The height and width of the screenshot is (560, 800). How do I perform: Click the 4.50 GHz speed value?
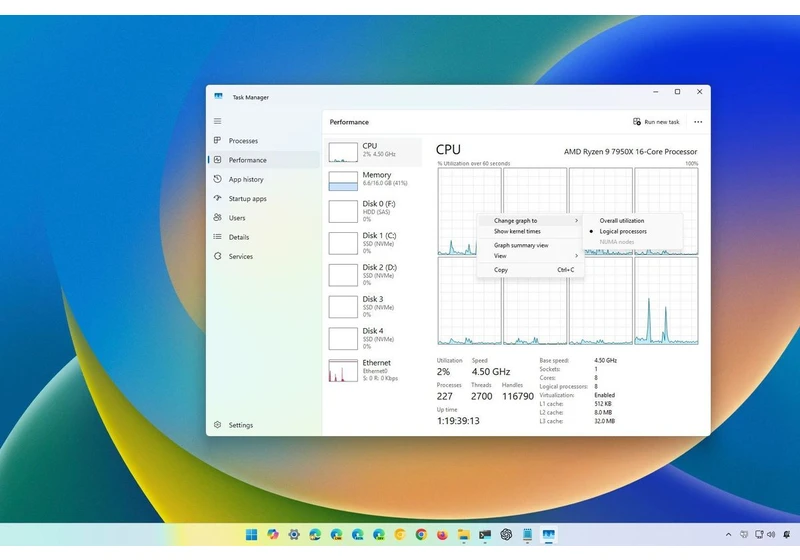[x=490, y=371]
